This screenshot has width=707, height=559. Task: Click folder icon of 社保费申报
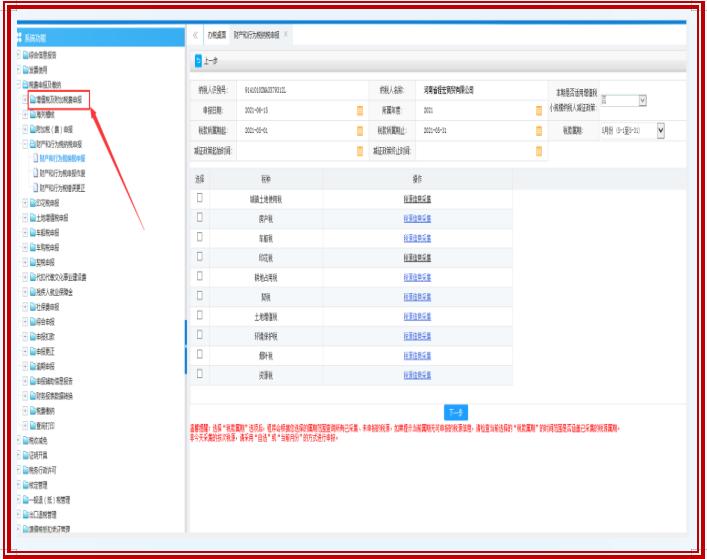click(32, 307)
